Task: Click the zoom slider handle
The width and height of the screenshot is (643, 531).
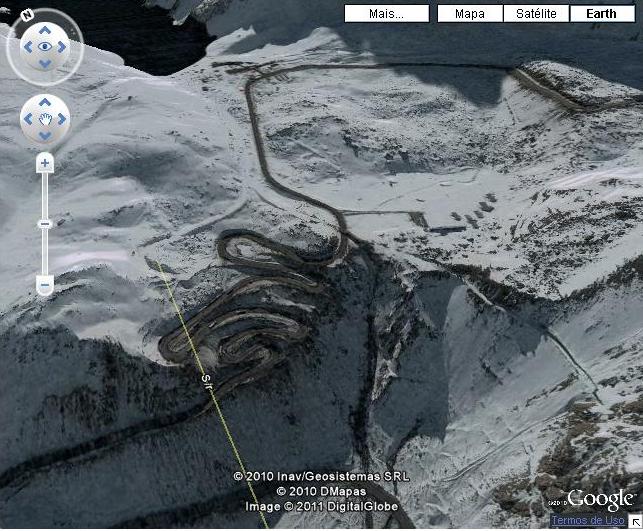Action: (x=45, y=224)
